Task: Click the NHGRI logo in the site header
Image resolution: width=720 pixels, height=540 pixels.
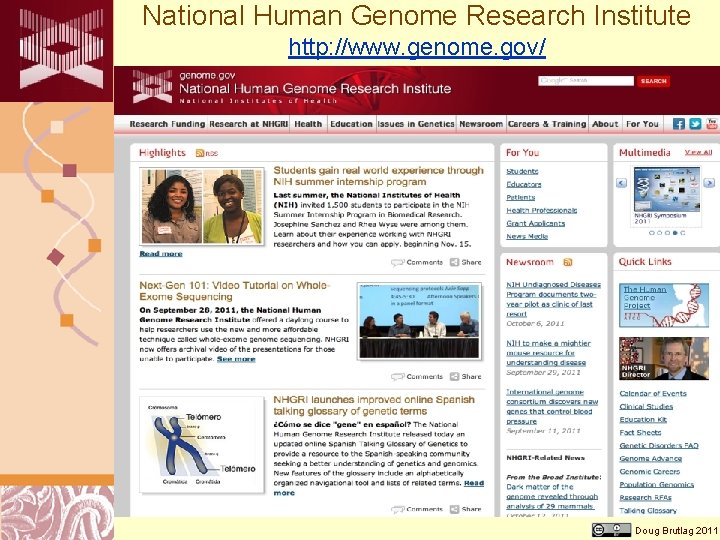Action: [152, 86]
